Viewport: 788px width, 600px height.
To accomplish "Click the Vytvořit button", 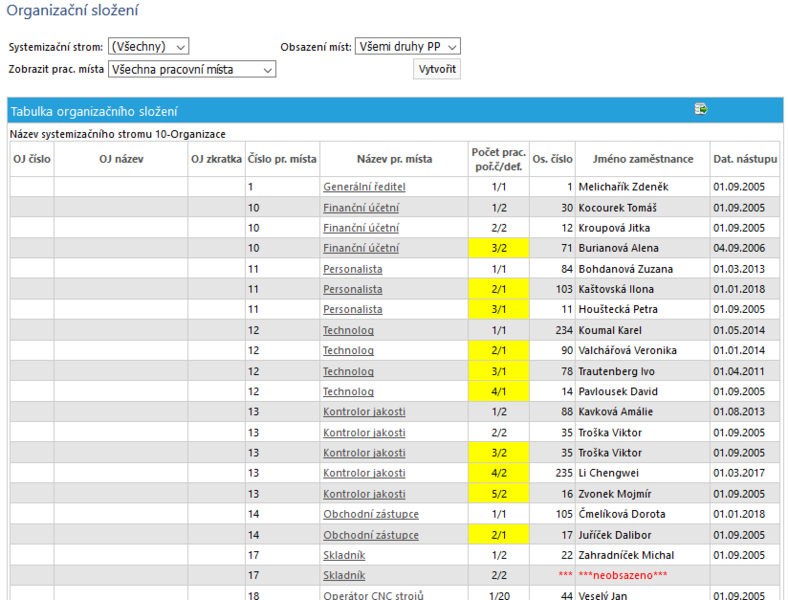I will point(437,69).
